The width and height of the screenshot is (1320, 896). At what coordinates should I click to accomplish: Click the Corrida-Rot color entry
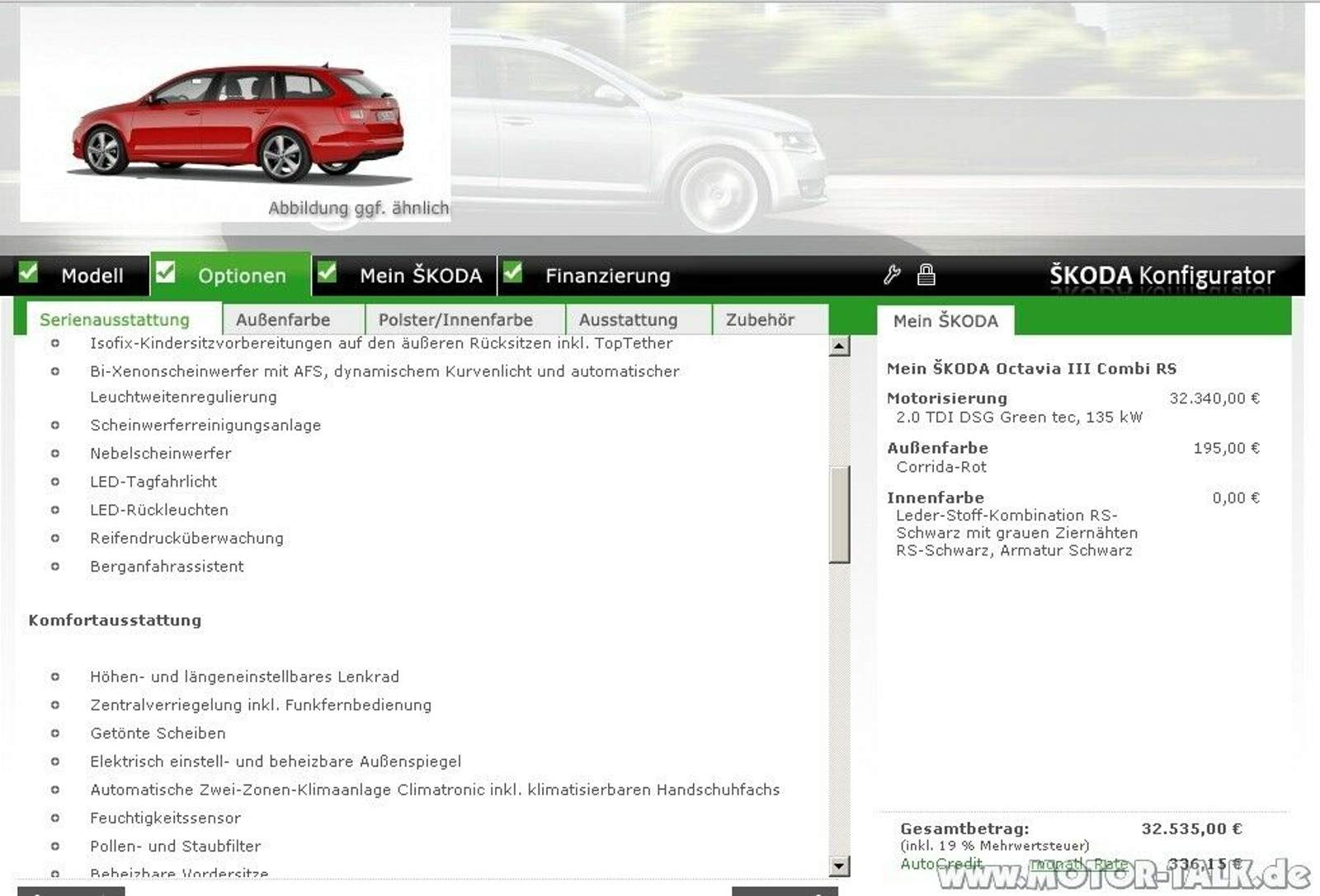(x=941, y=467)
